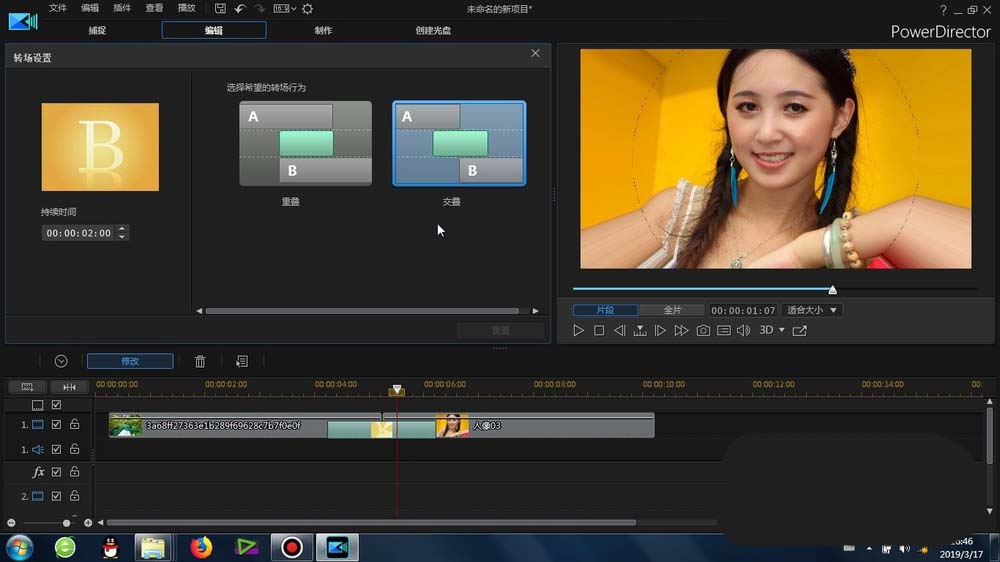Click the undock preview window icon

point(799,331)
